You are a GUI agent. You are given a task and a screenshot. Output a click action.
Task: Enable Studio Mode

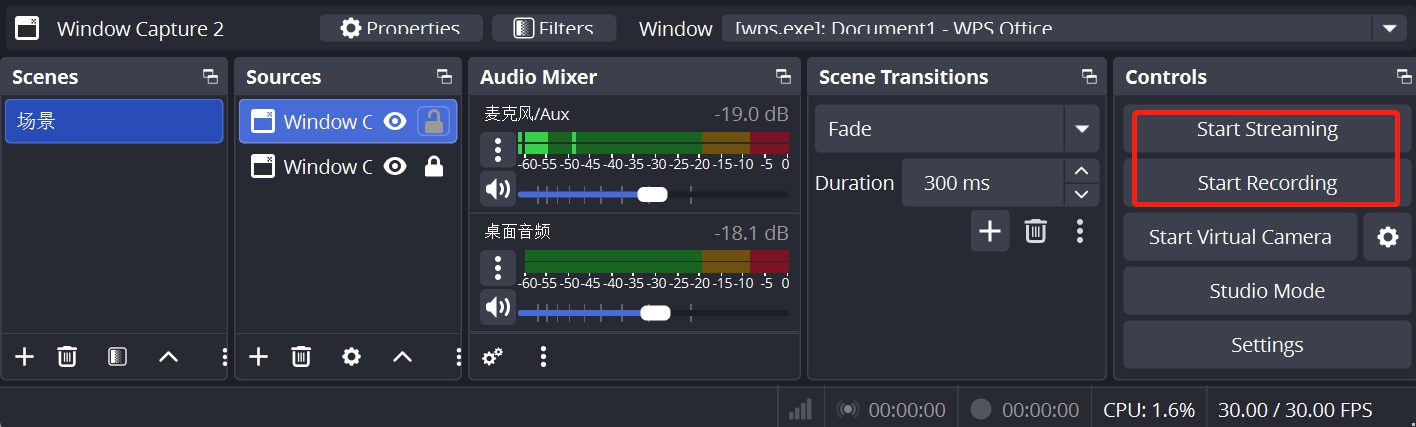coord(1266,291)
